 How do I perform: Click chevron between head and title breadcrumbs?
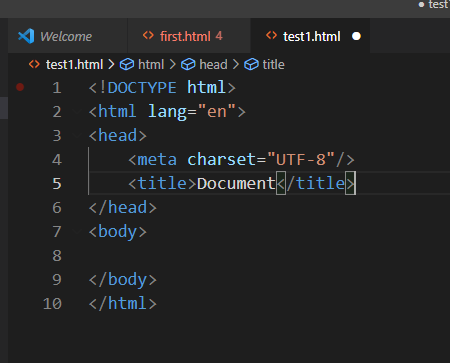[x=236, y=64]
